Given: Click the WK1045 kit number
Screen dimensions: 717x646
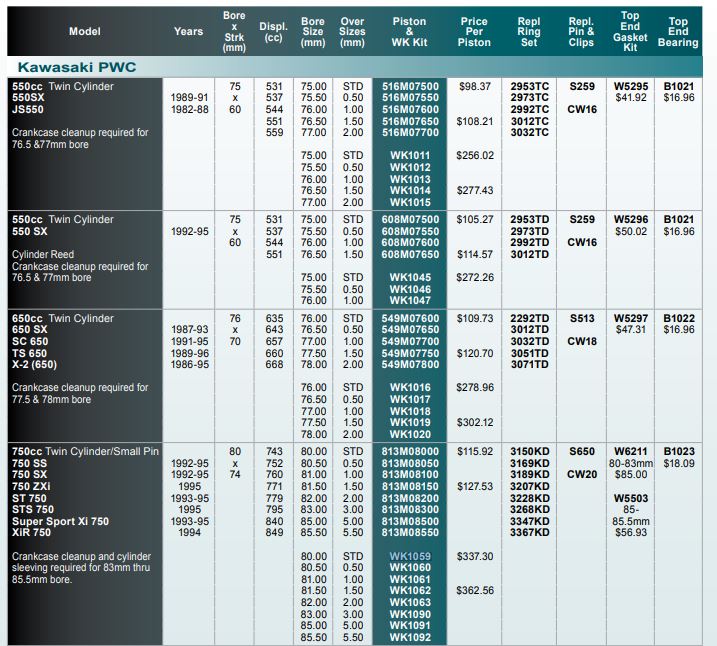Looking at the screenshot, I should point(410,278).
